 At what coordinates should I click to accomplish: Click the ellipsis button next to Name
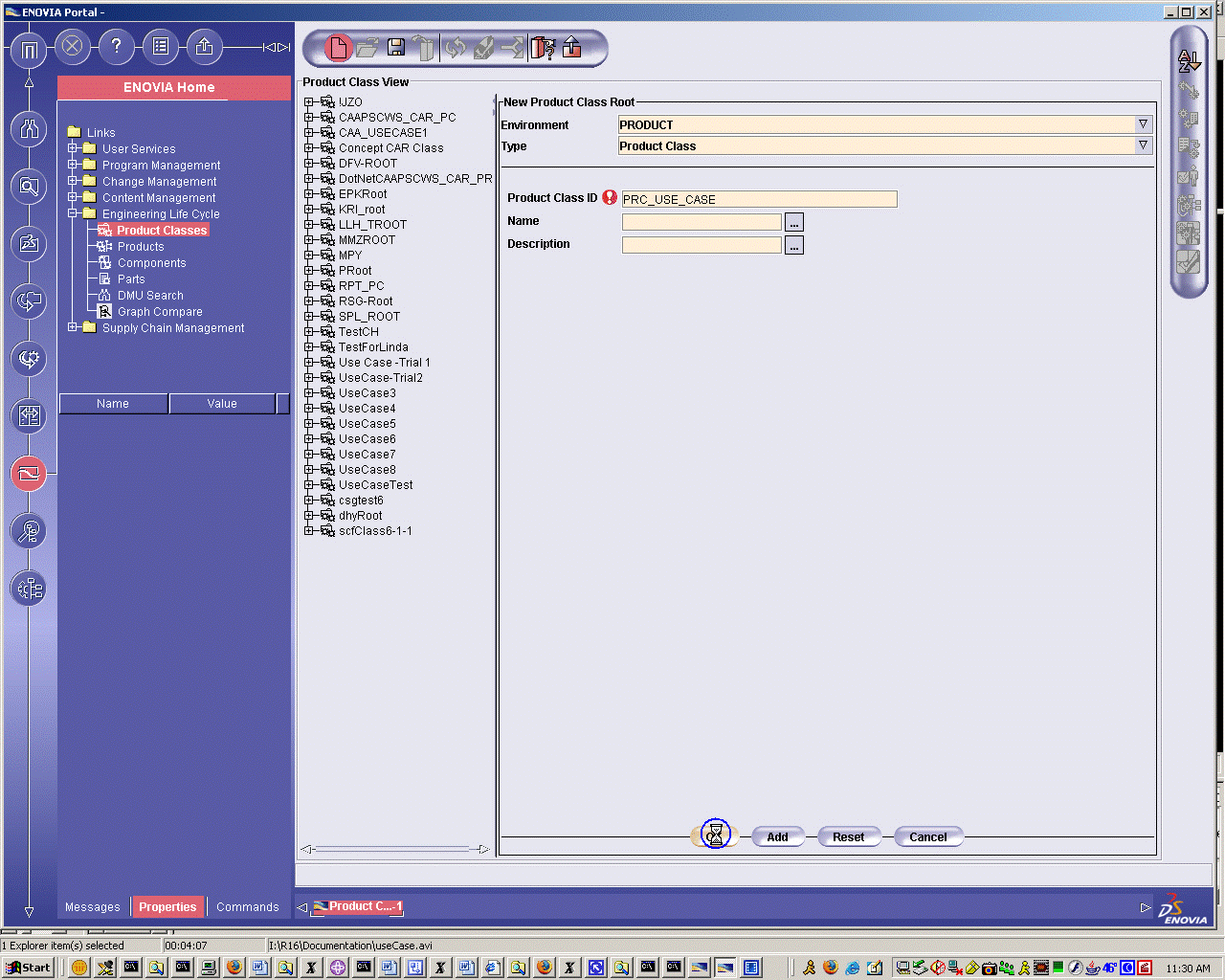(794, 222)
